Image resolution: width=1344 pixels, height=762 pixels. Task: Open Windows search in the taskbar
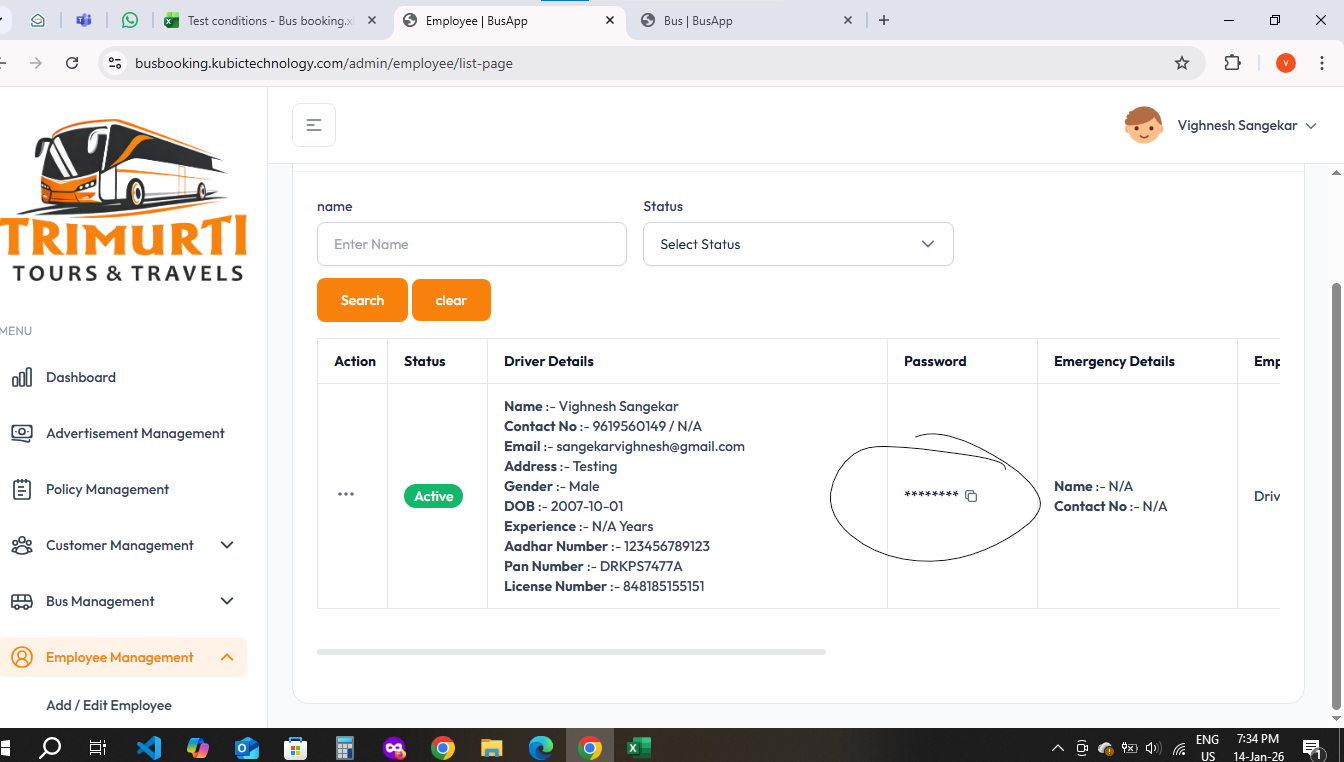tap(49, 747)
